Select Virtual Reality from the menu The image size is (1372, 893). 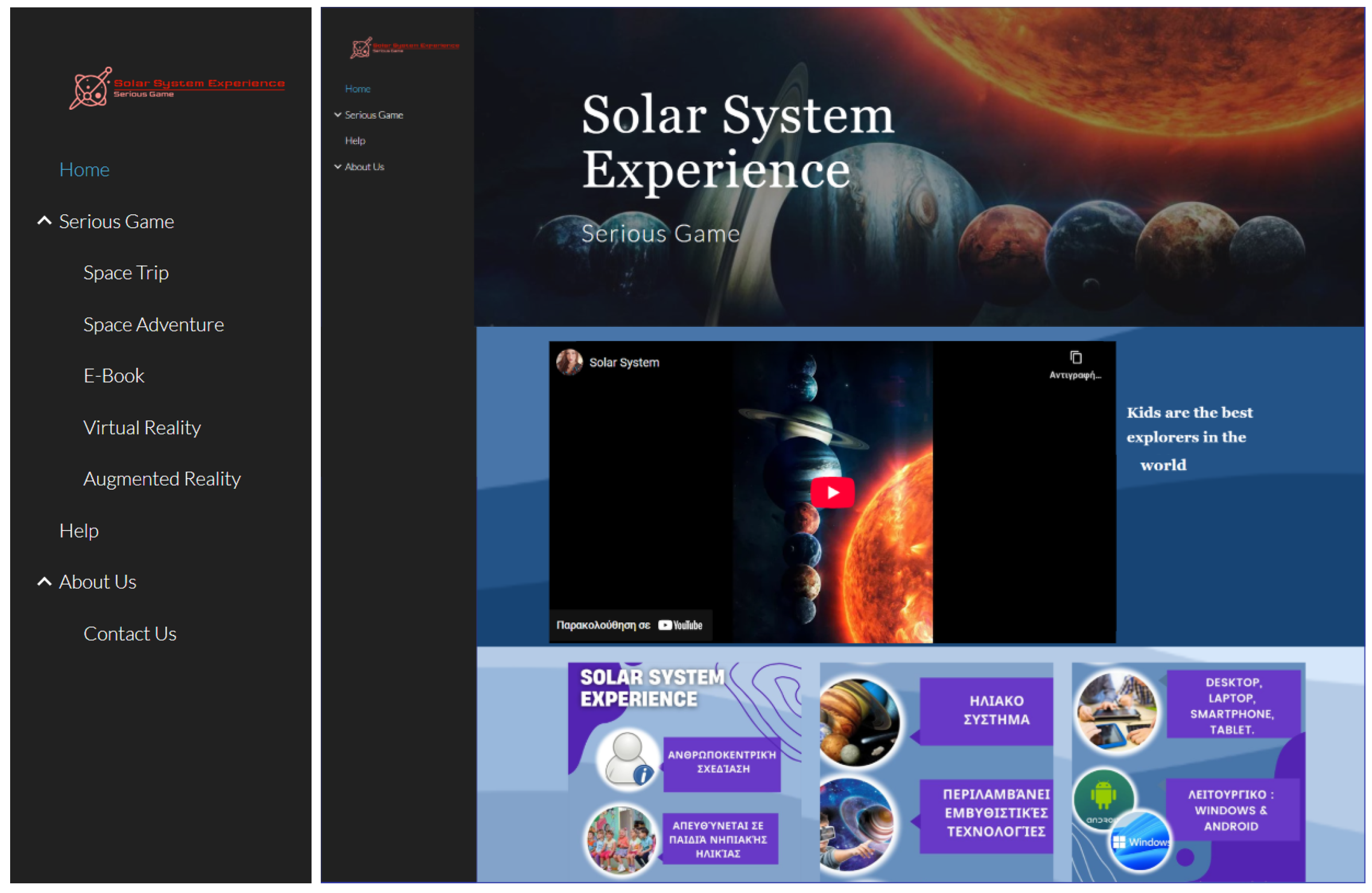142,428
